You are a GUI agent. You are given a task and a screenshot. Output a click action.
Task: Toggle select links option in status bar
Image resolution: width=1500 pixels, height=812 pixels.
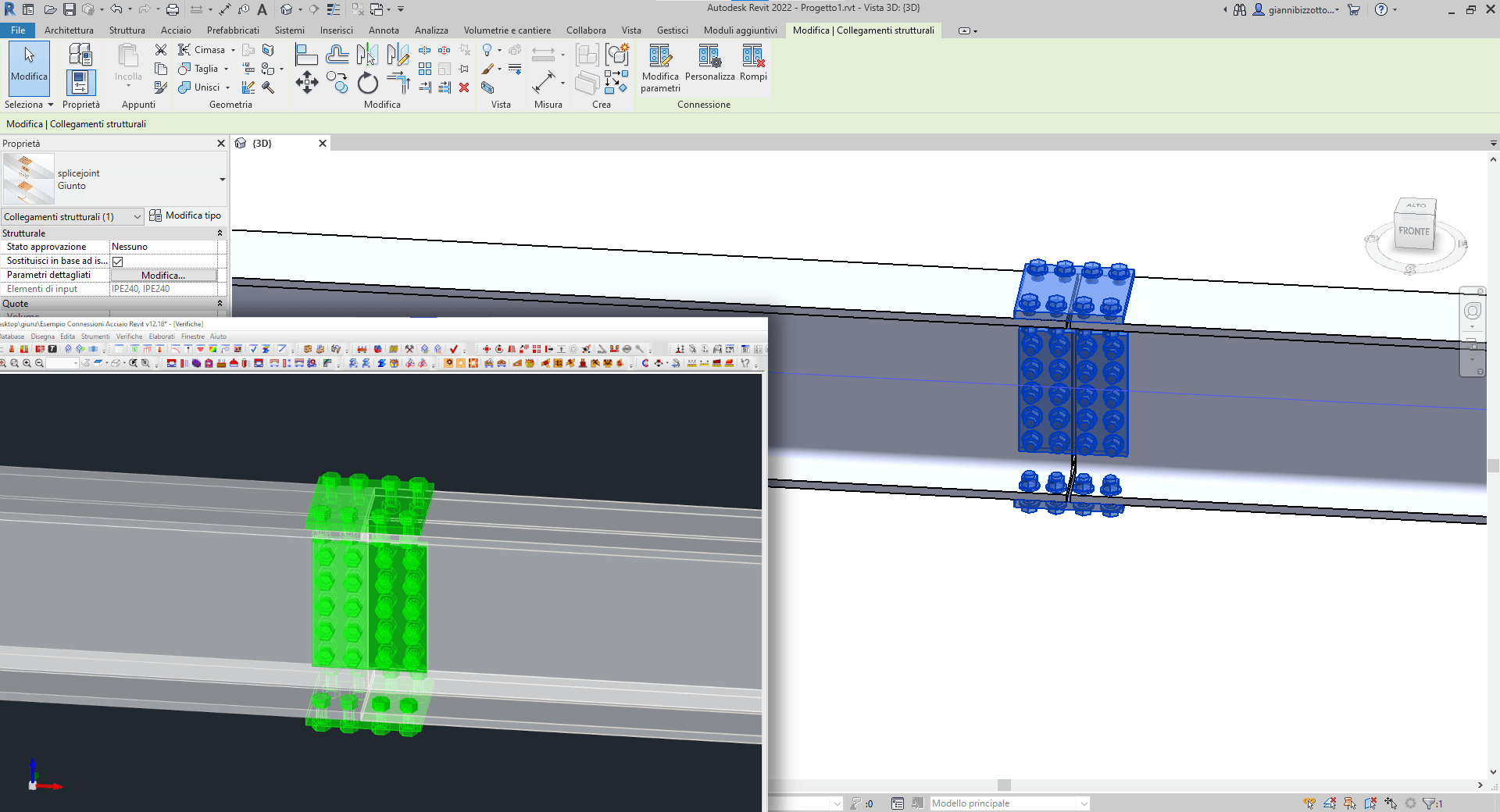point(1309,803)
